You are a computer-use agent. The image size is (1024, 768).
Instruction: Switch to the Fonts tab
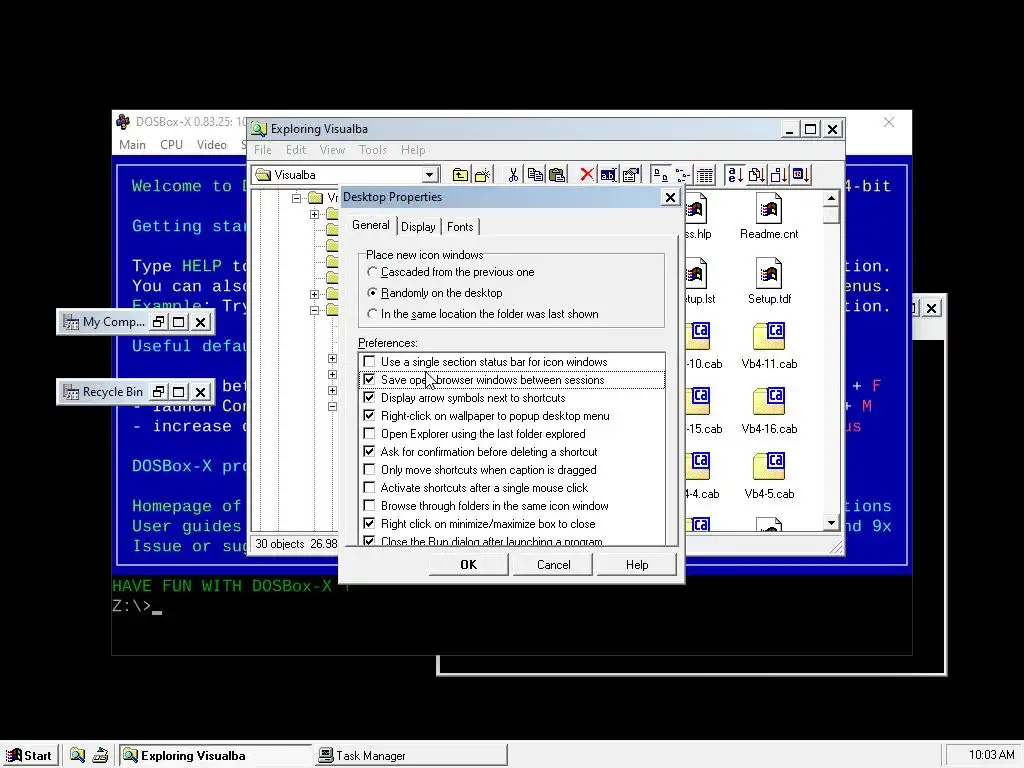pos(460,227)
